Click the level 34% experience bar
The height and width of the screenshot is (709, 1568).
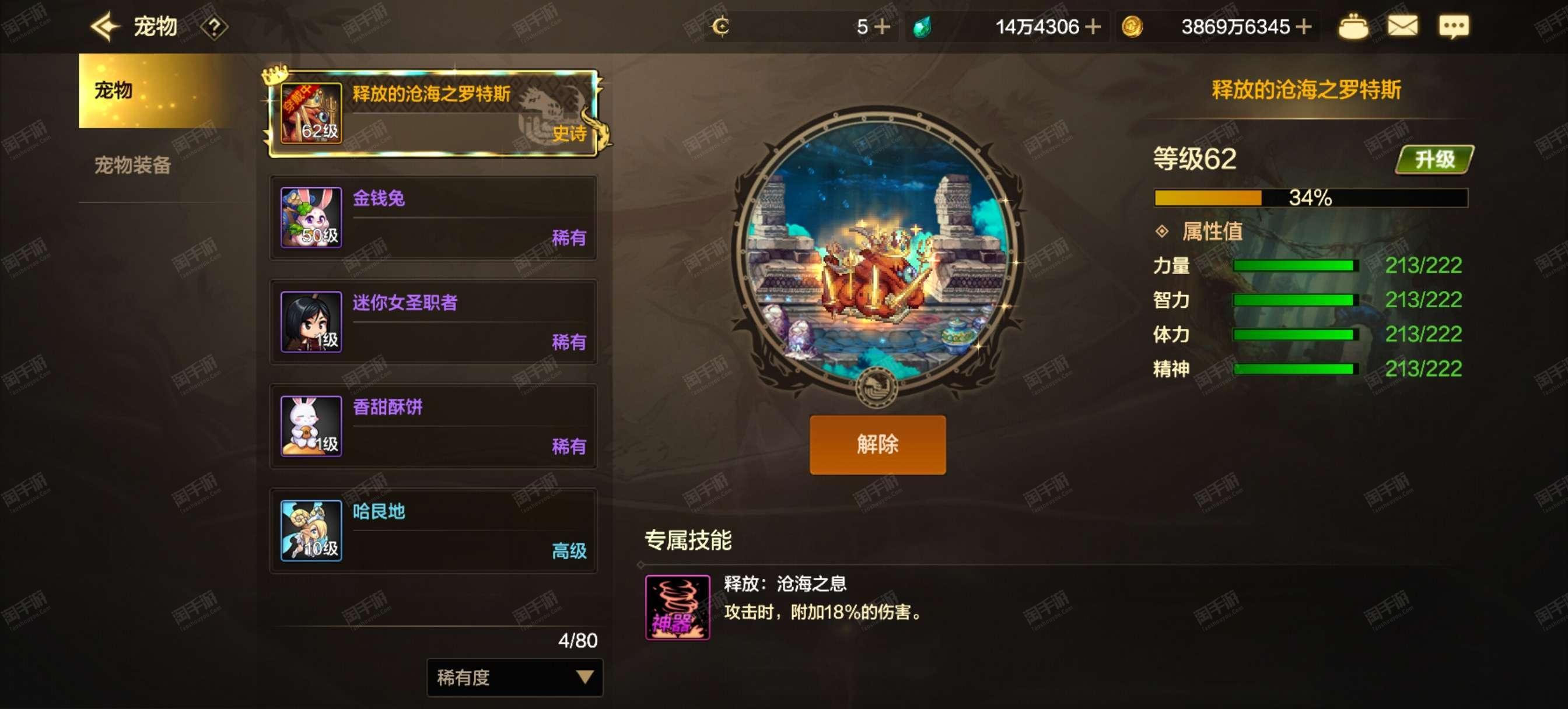click(x=1311, y=198)
